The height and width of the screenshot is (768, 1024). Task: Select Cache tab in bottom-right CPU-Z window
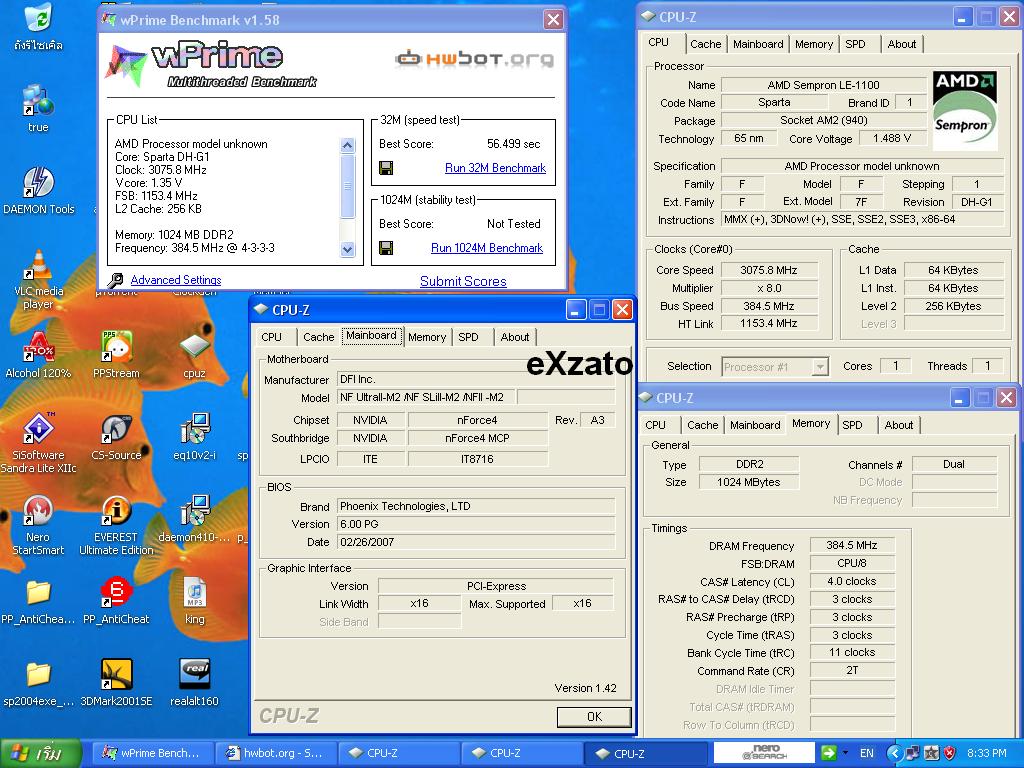(703, 425)
